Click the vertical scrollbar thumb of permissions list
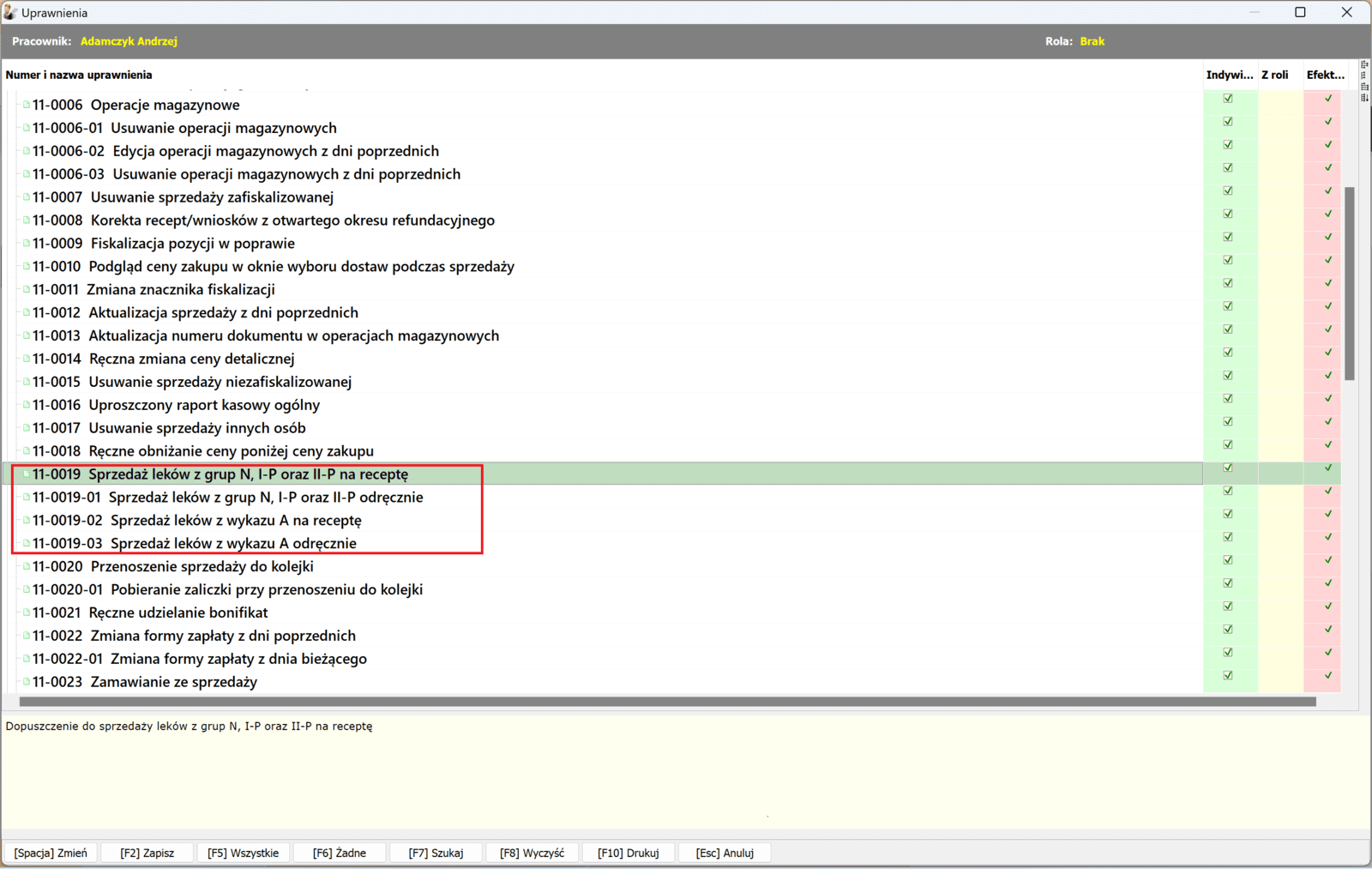Image resolution: width=1372 pixels, height=869 pixels. tap(1350, 283)
